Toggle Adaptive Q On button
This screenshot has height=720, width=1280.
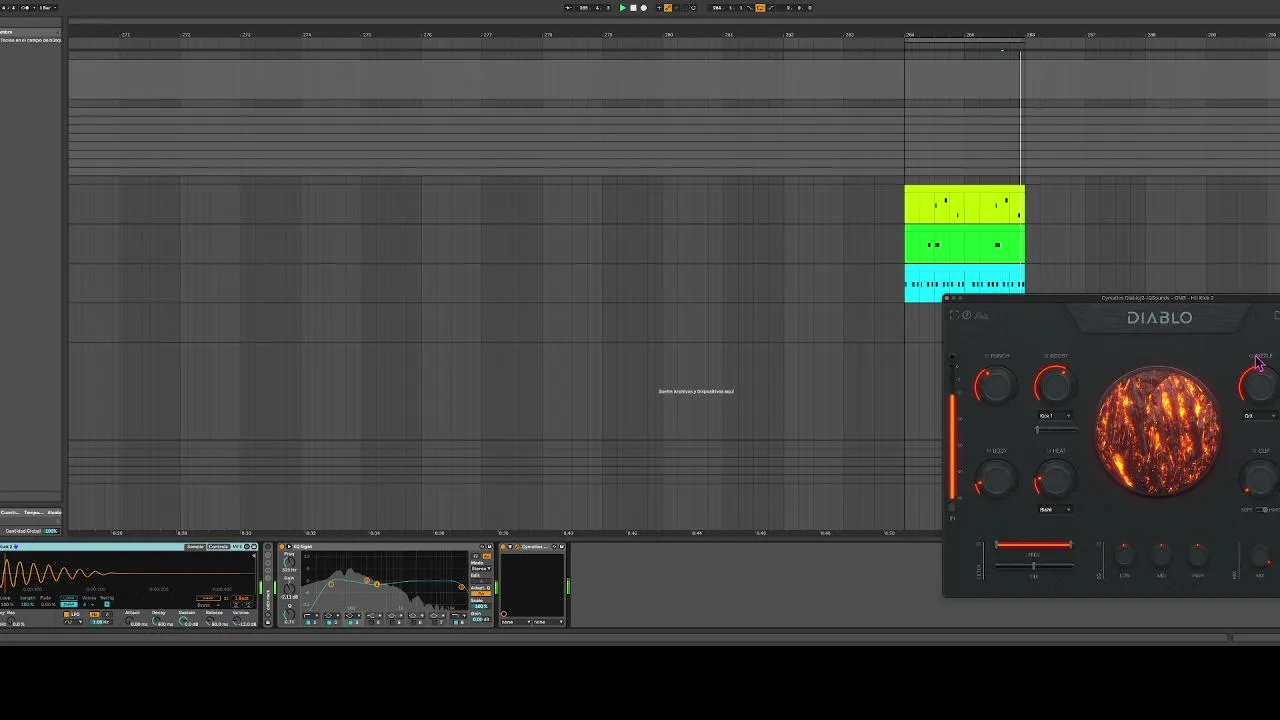pyautogui.click(x=481, y=594)
